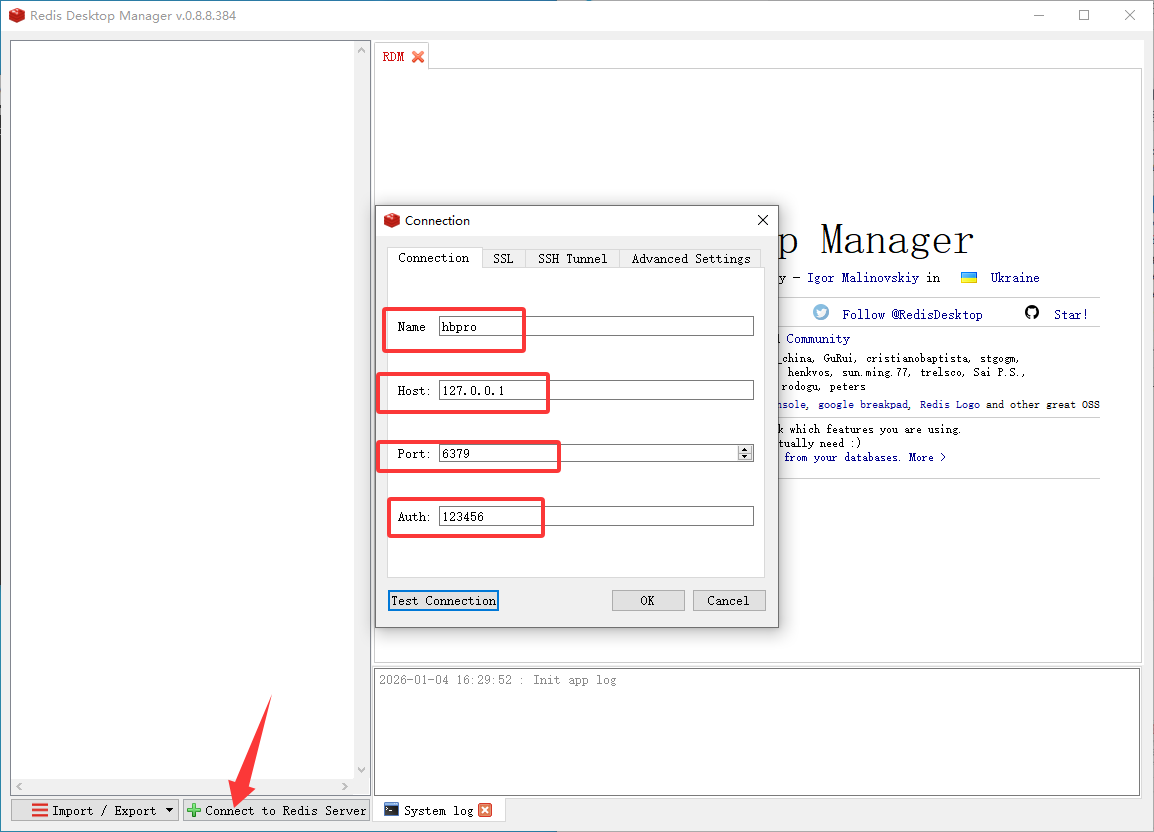The height and width of the screenshot is (832, 1154).
Task: Select the System log tab
Action: [x=438, y=810]
